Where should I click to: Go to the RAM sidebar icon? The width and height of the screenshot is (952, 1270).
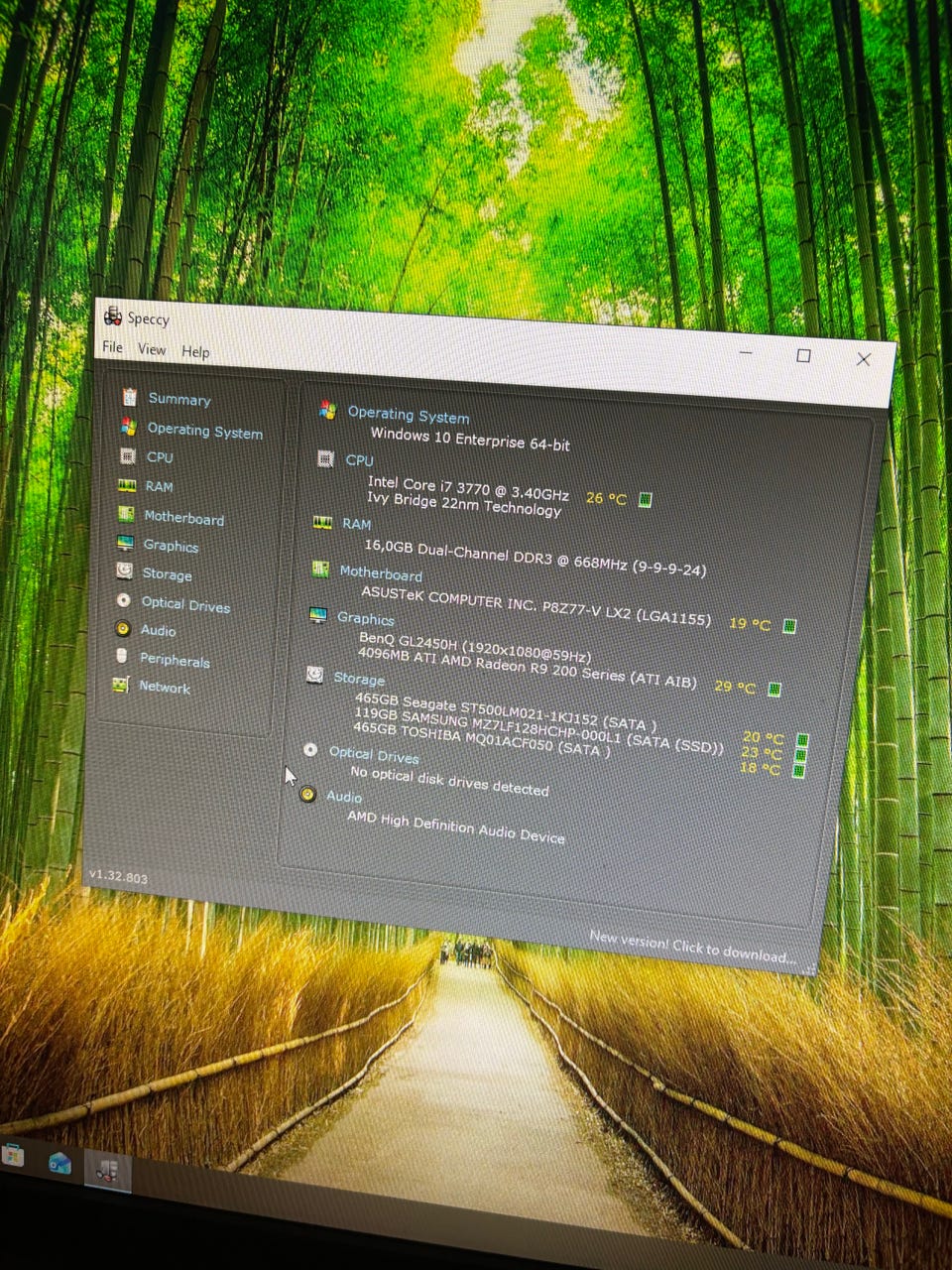[127, 486]
